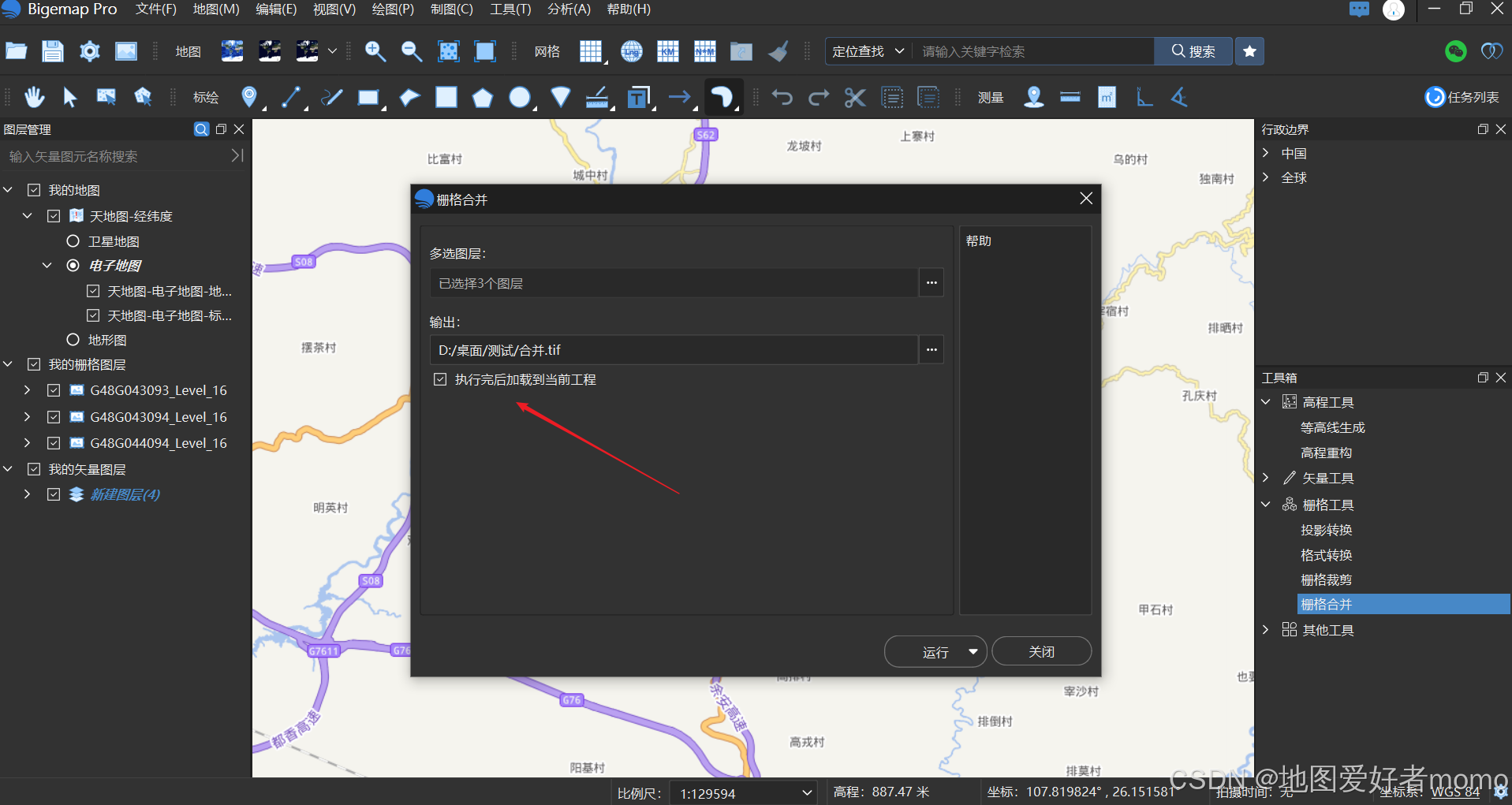Image resolution: width=1512 pixels, height=805 pixels.
Task: Expand the 中国 administrative boundary entry
Action: pyautogui.click(x=1266, y=153)
